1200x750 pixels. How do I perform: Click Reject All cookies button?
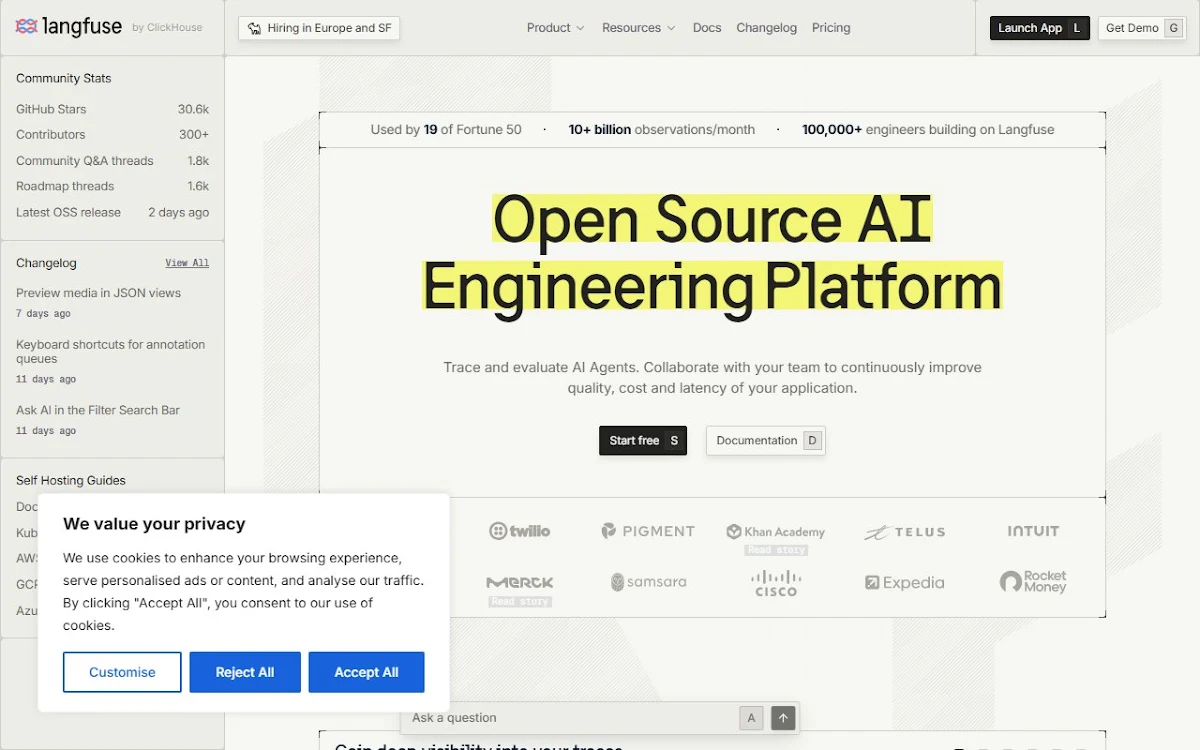[x=245, y=672]
